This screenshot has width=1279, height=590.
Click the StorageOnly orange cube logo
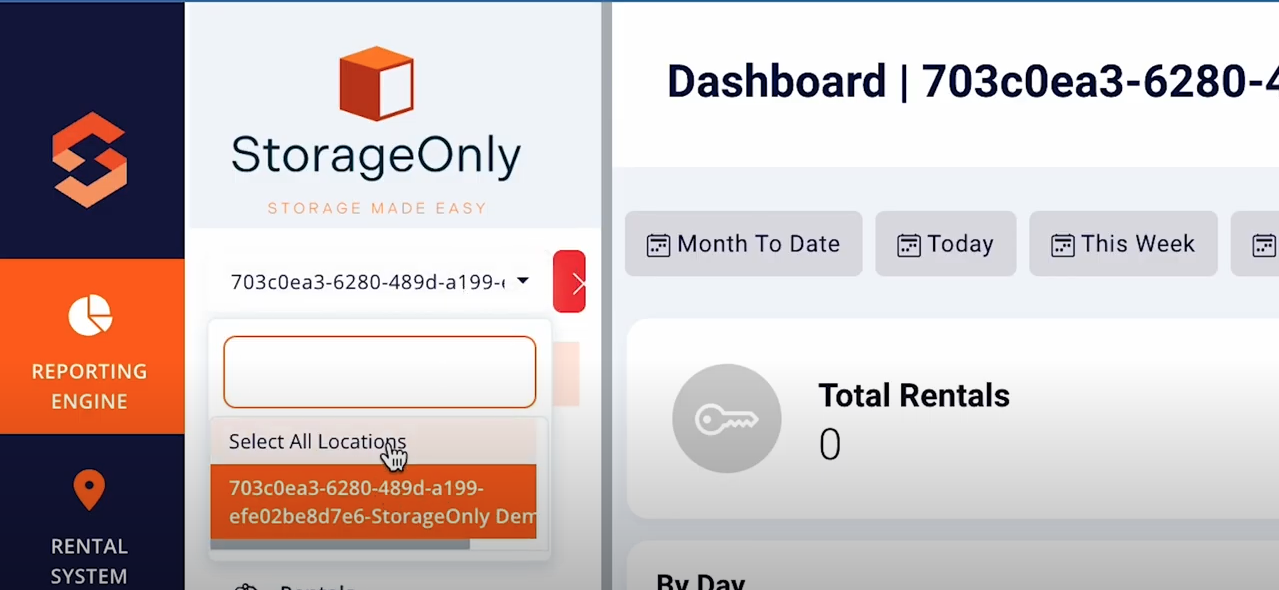pyautogui.click(x=376, y=84)
